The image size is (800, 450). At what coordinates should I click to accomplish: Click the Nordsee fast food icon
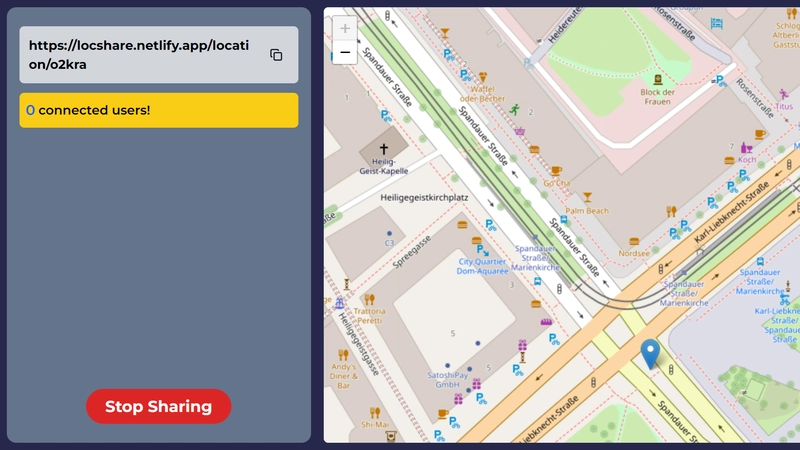pos(634,241)
